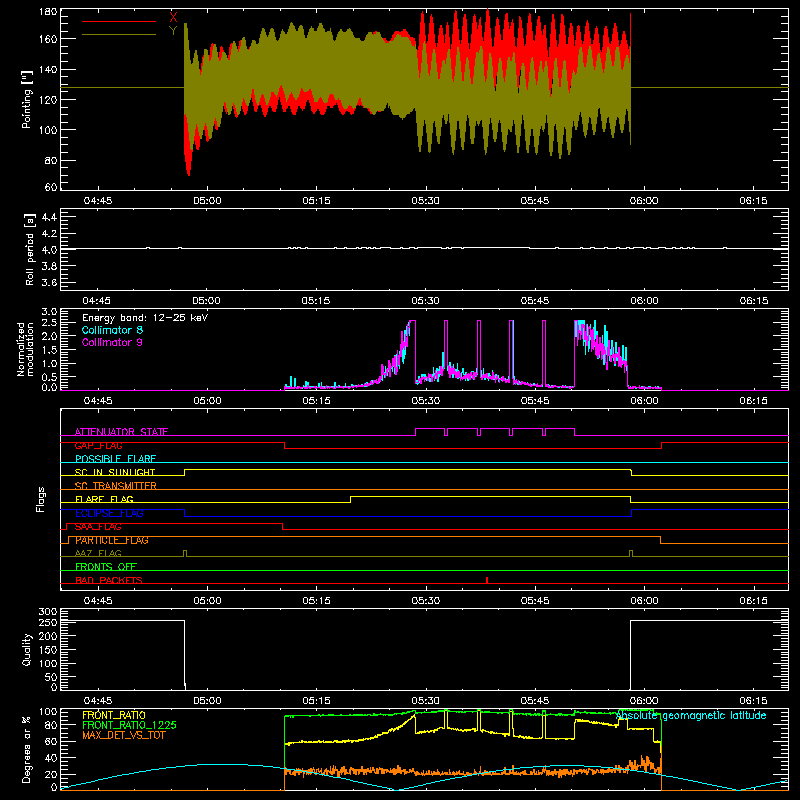Click the ATTENUATOR_STATE flag label
Image resolution: width=800 pixels, height=800 pixels.
121,432
